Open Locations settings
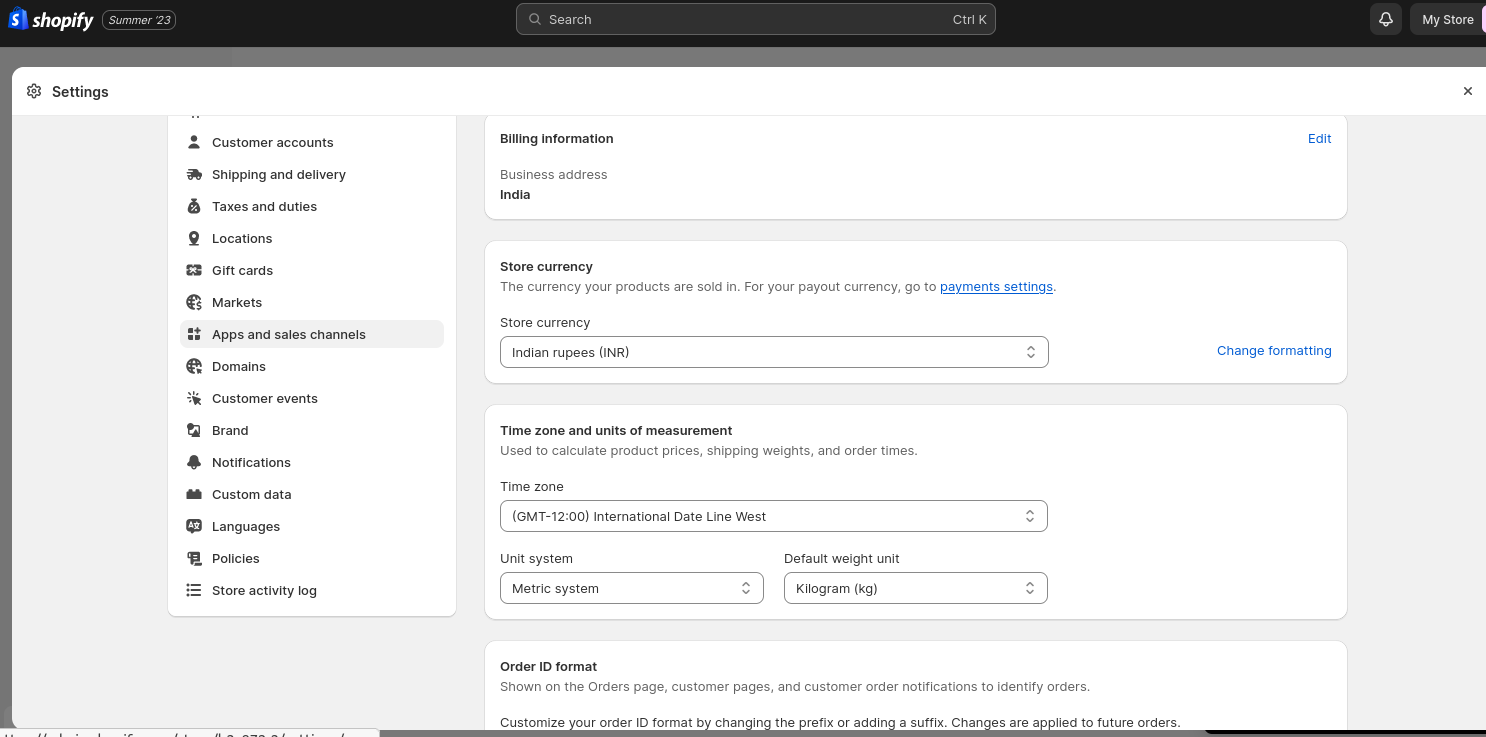This screenshot has height=737, width=1486. [x=312, y=238]
